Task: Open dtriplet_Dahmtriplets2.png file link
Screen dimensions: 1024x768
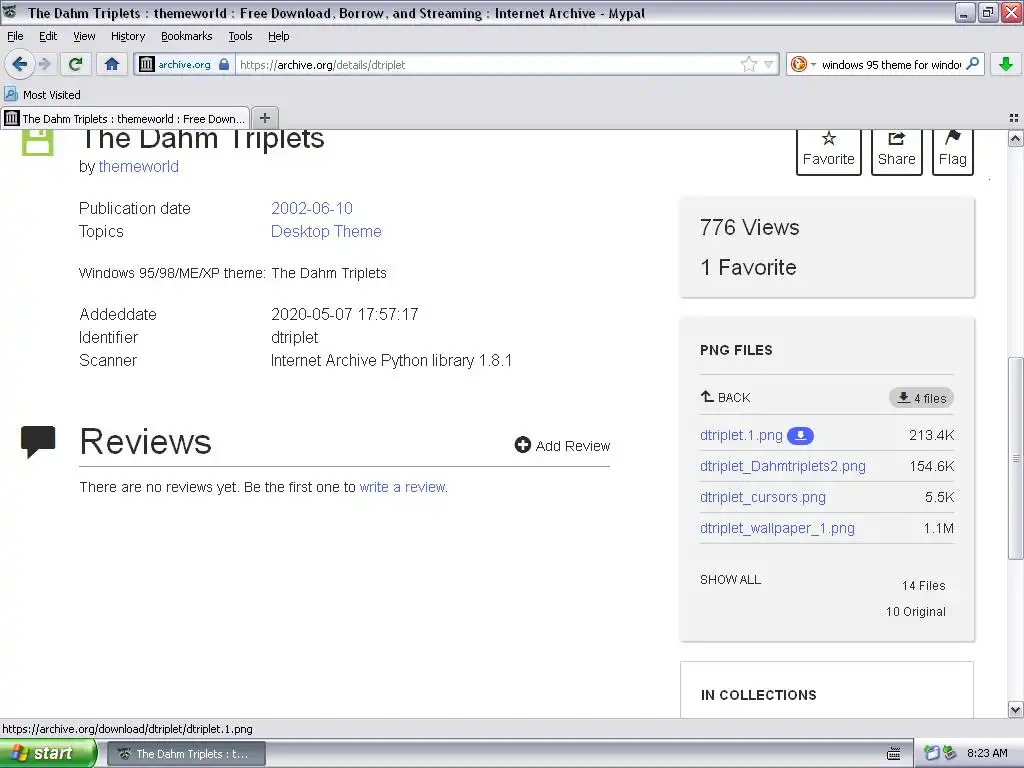Action: [782, 466]
